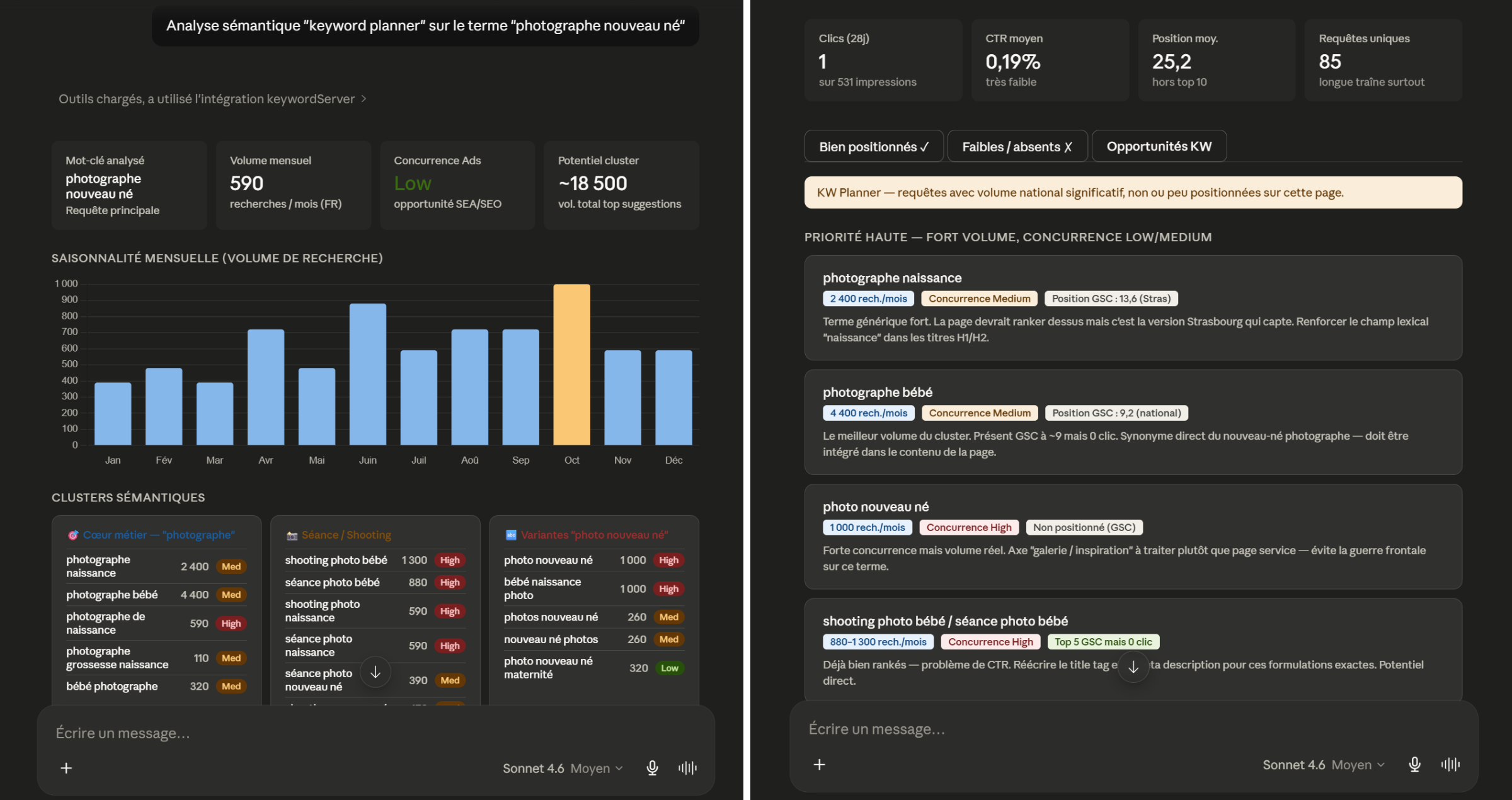The width and height of the screenshot is (1512, 800).
Task: Click the 'photo nouveau né' opportunity card title
Action: click(876, 506)
